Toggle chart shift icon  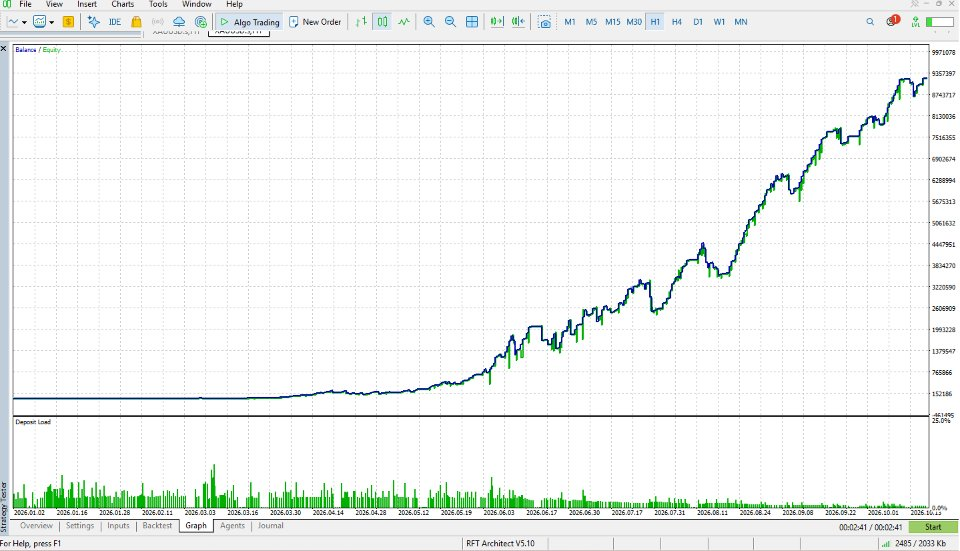click(x=518, y=22)
